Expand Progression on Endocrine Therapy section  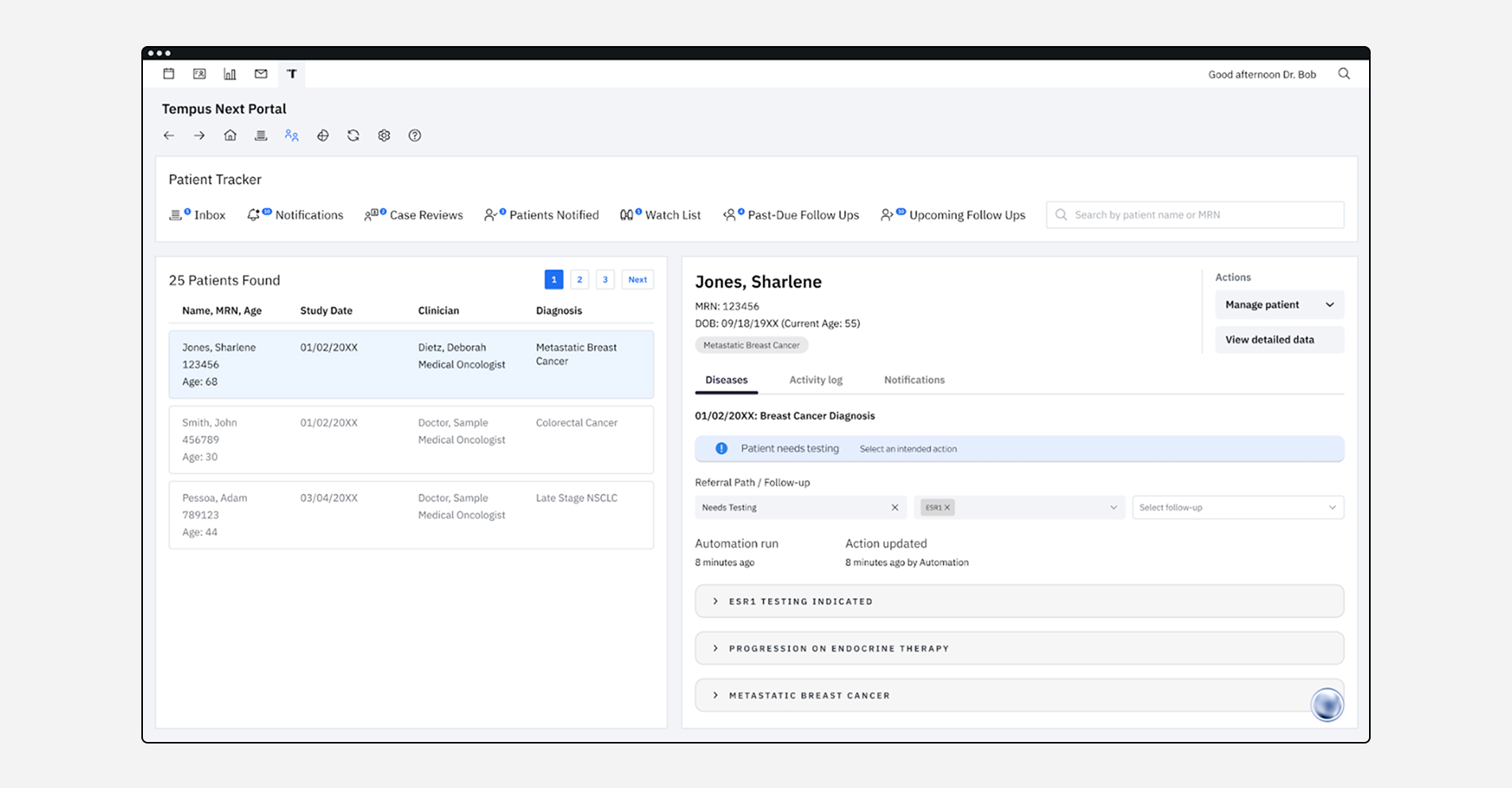point(1020,648)
